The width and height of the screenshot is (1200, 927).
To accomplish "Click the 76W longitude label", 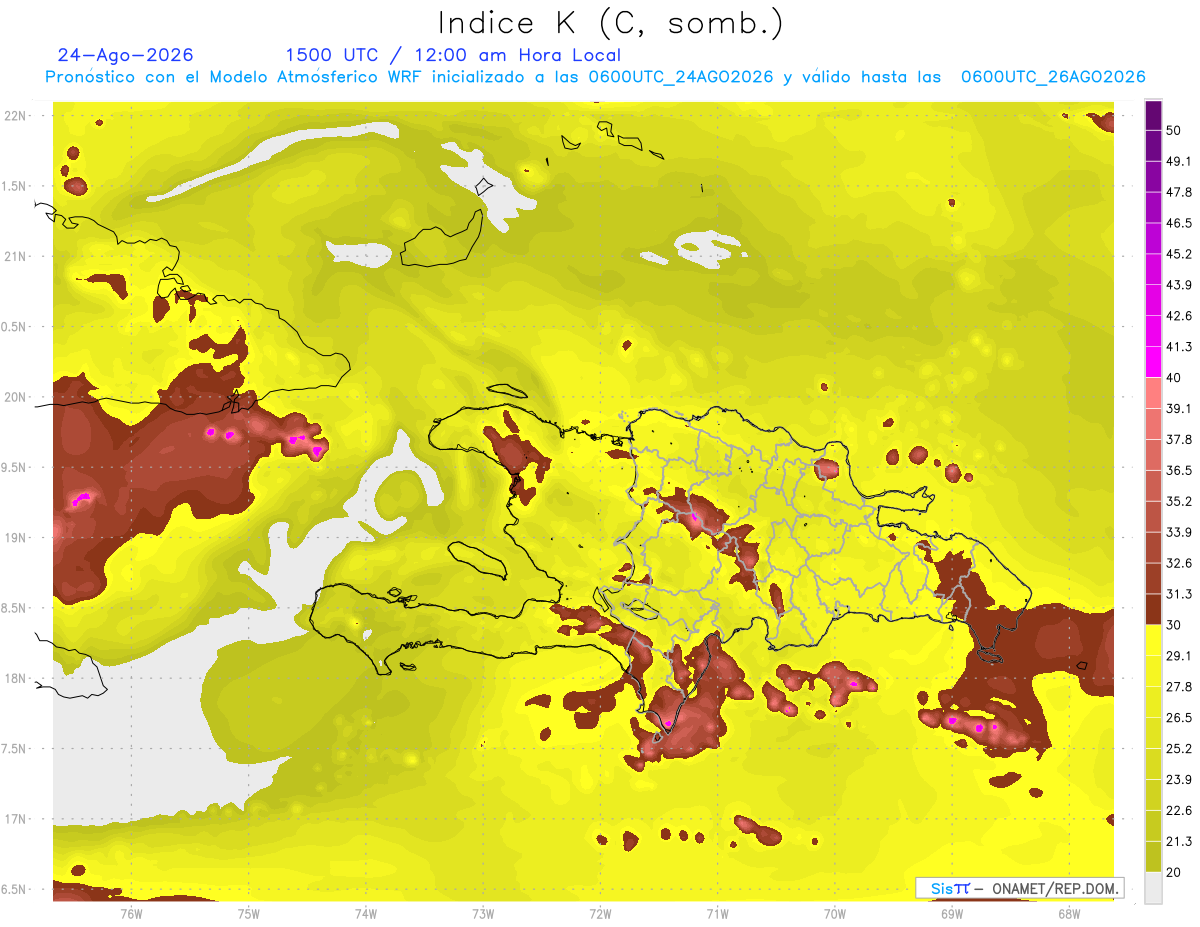I will [131, 913].
